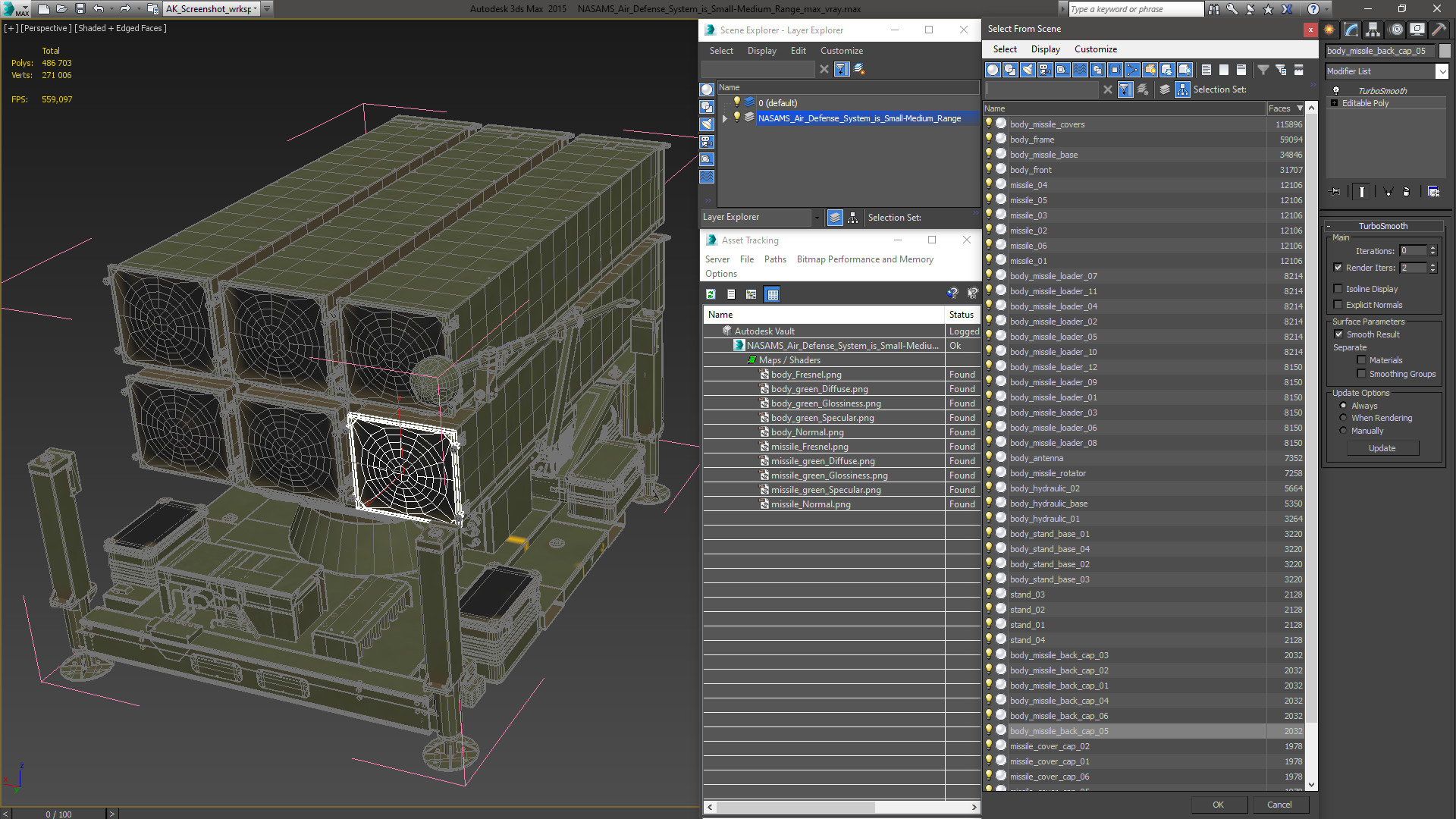This screenshot has height=819, width=1456.
Task: Uncheck Smooth Result checkbox
Action: 1338,334
